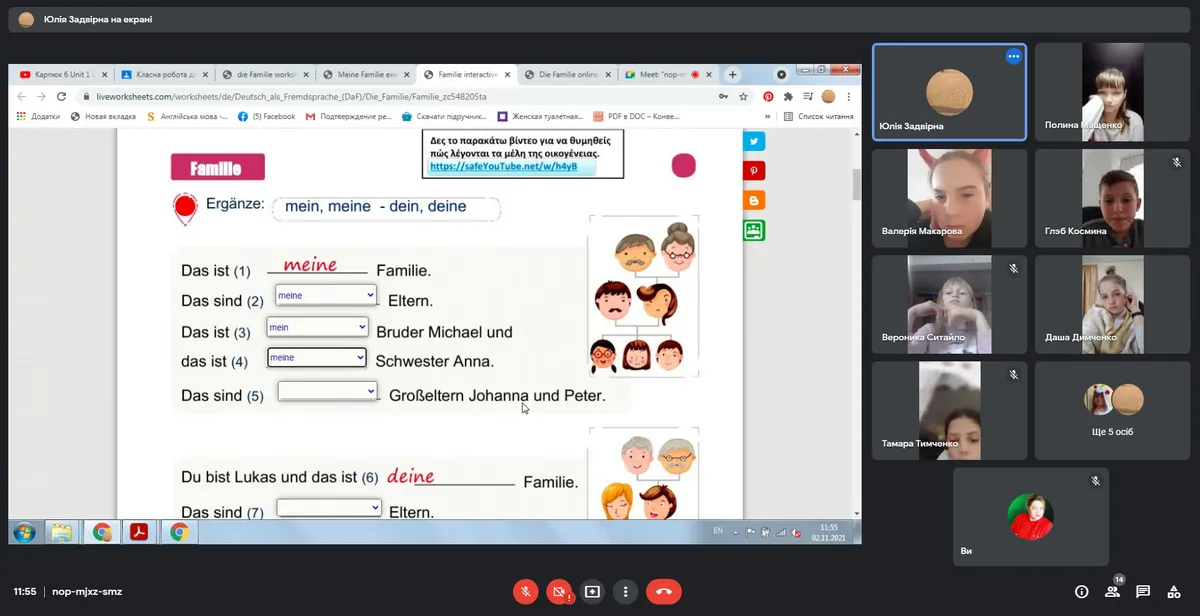Click the Present screen button in Meet

(x=592, y=591)
